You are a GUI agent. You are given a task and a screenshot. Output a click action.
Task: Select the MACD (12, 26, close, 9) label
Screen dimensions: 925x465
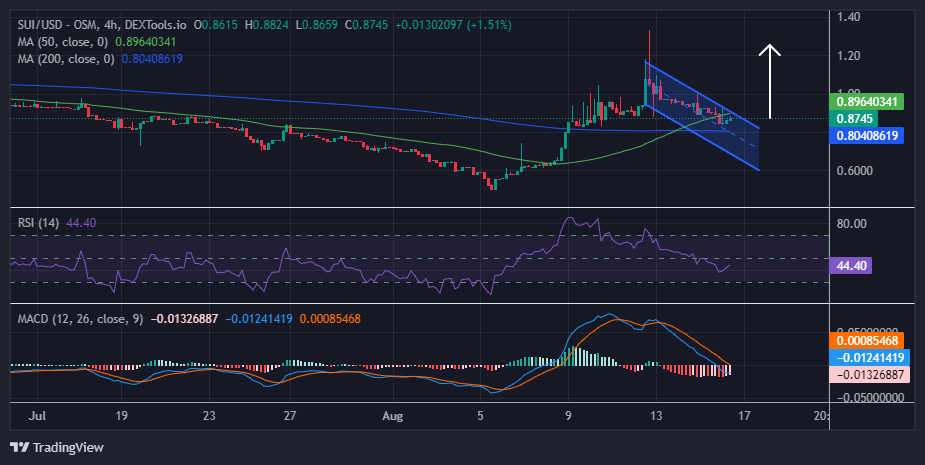80,319
